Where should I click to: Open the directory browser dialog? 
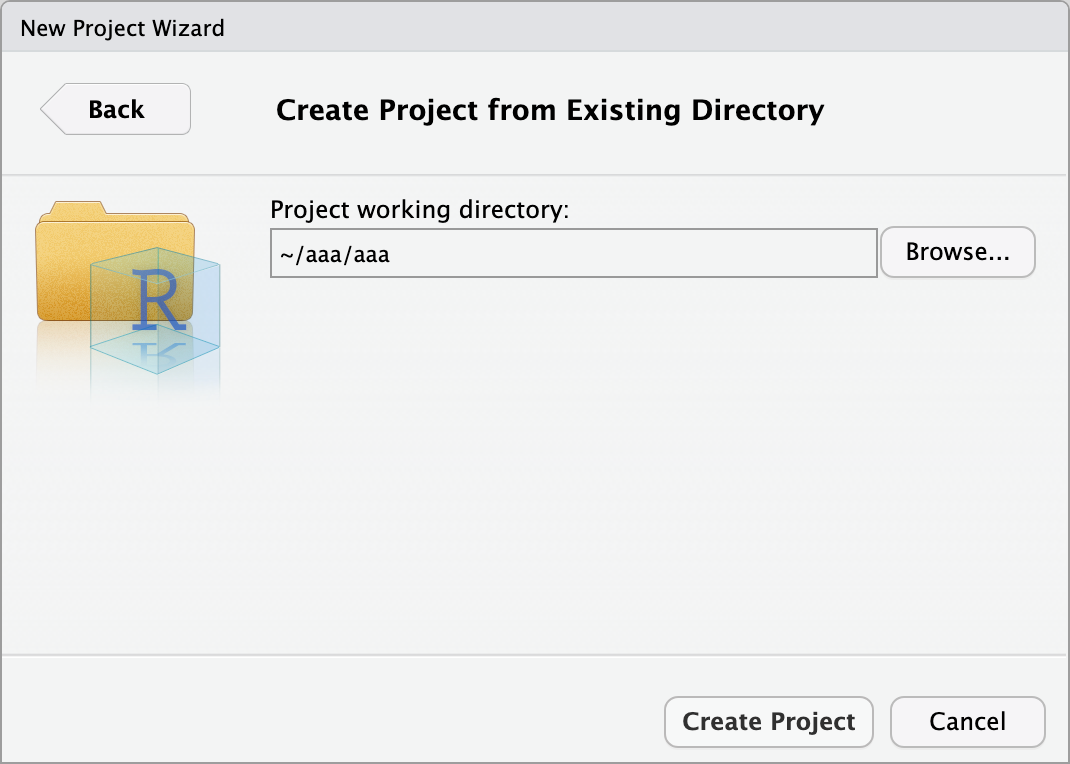(956, 252)
